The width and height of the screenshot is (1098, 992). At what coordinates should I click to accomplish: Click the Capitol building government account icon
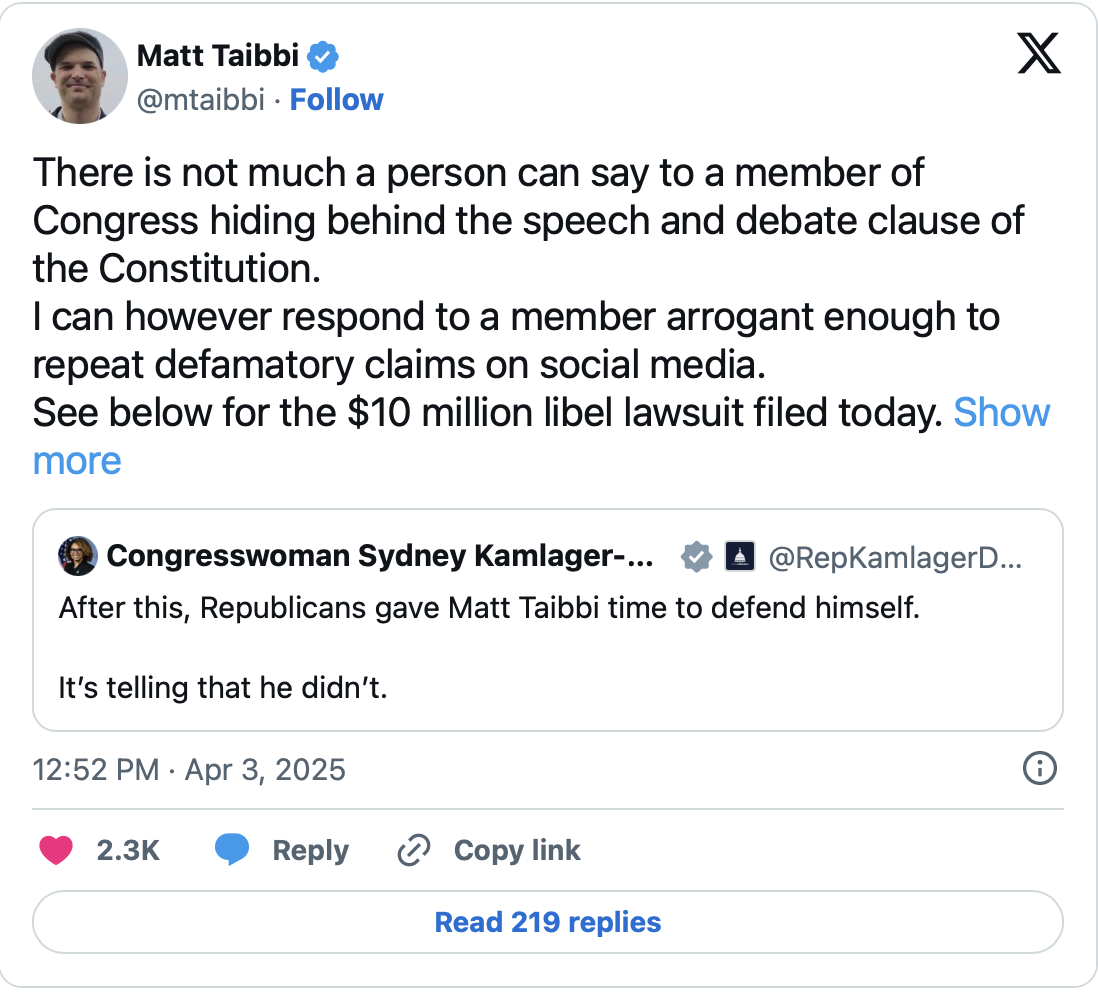tap(739, 557)
